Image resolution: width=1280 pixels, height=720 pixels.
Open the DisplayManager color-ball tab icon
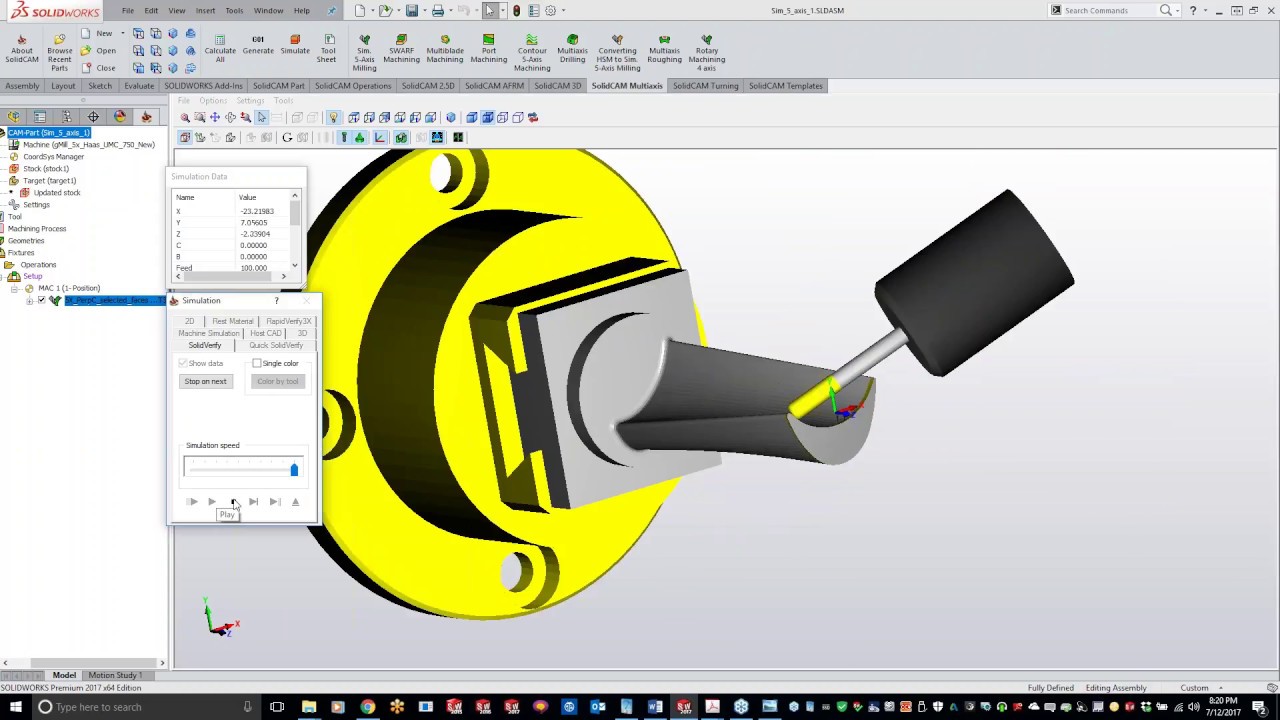click(120, 116)
